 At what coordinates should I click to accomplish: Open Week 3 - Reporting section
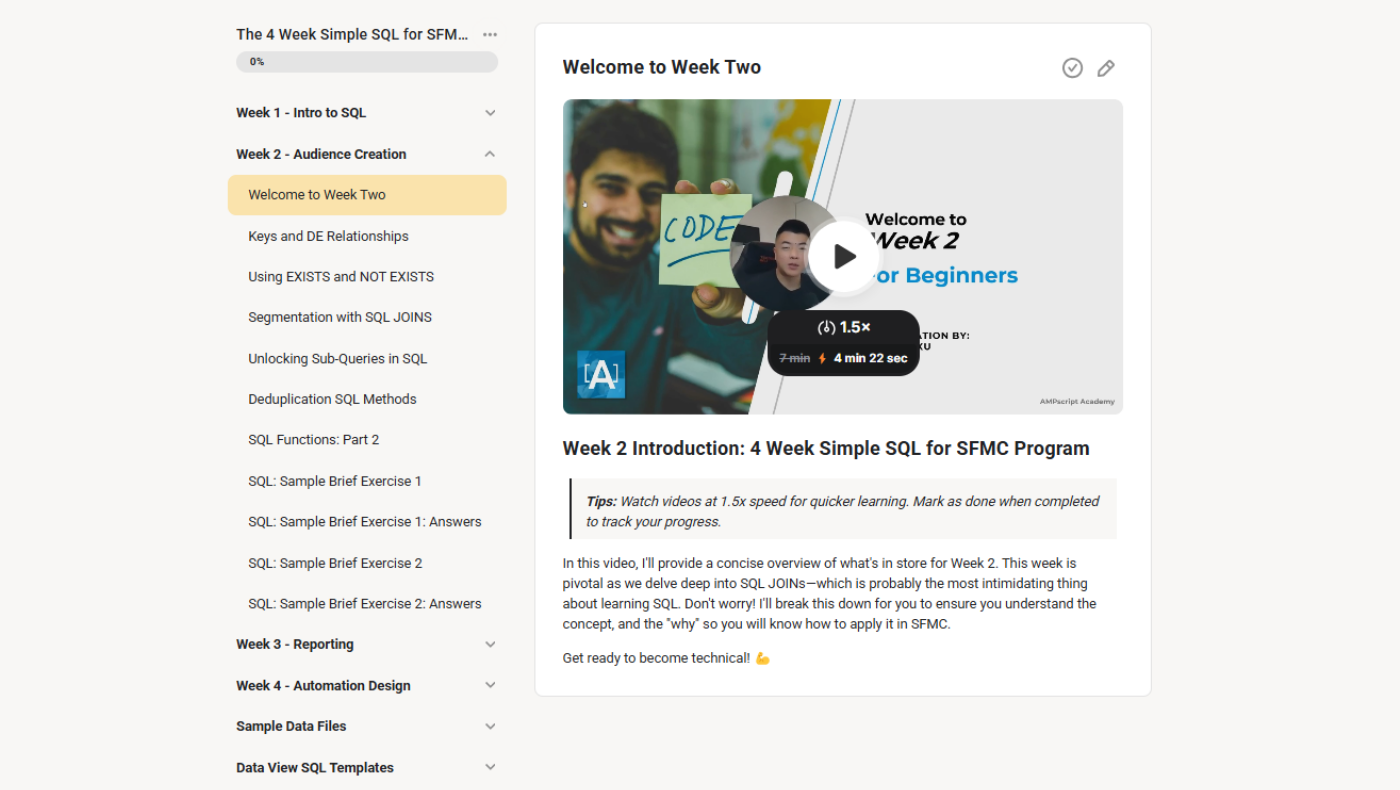point(295,645)
